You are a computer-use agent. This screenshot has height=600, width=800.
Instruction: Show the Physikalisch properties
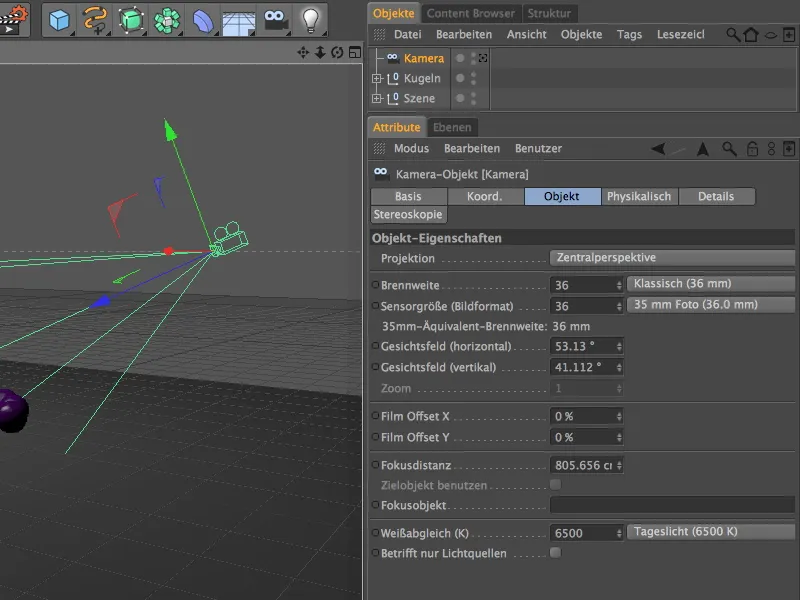click(639, 196)
